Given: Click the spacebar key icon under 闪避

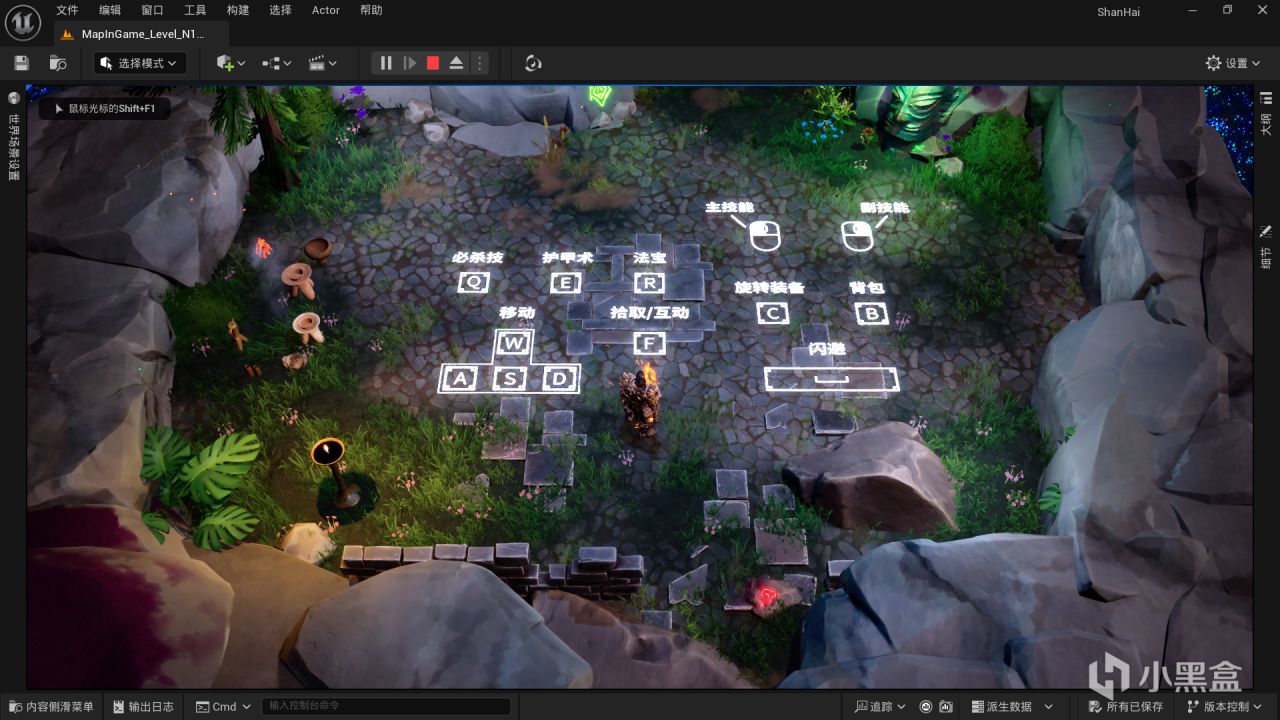Looking at the screenshot, I should [x=831, y=379].
